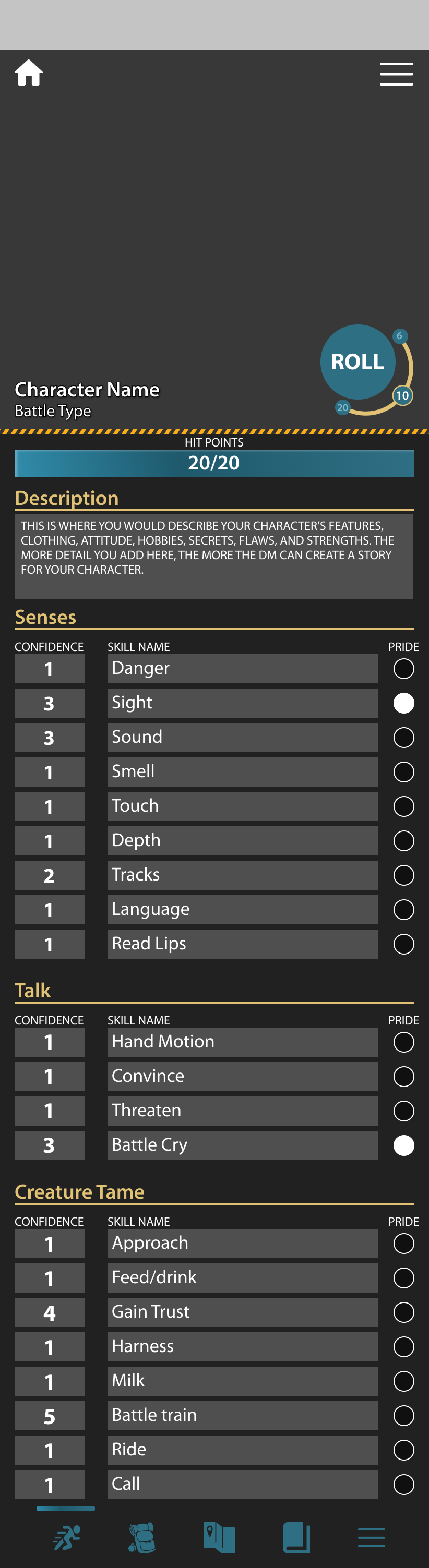
Task: Open the running figure actions tab
Action: click(x=67, y=1537)
